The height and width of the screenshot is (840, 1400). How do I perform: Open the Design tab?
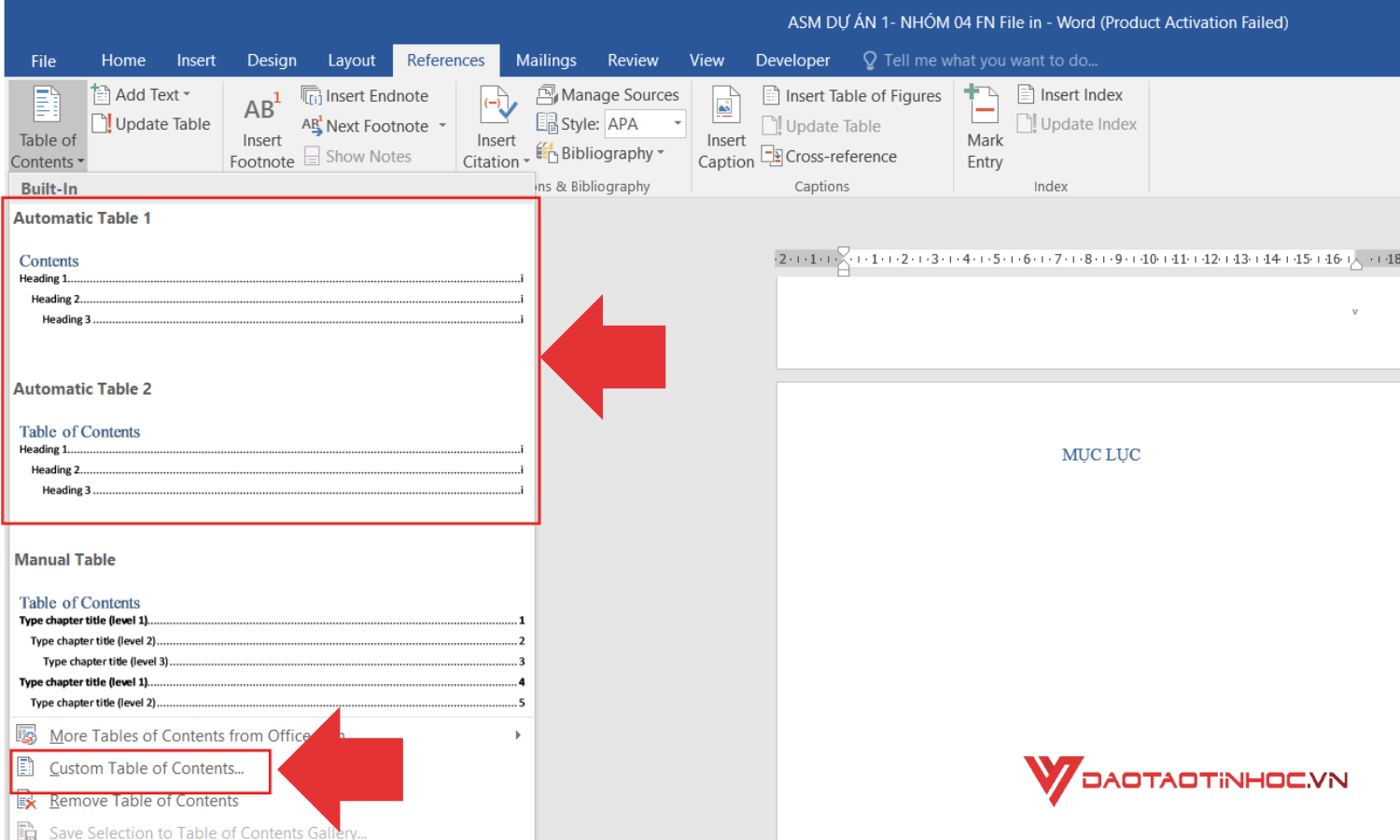tap(272, 61)
